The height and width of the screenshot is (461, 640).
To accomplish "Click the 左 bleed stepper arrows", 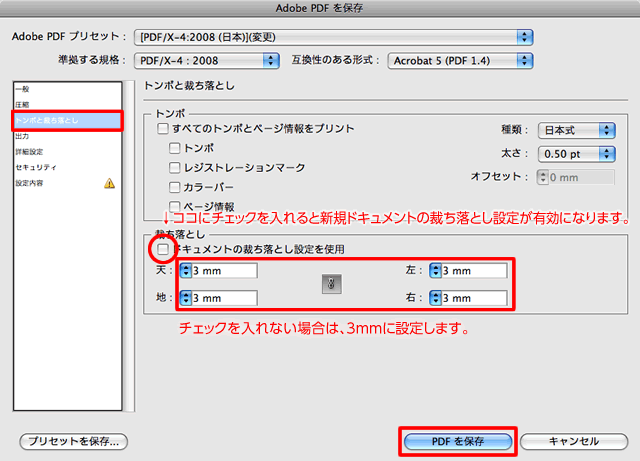I will (x=436, y=271).
